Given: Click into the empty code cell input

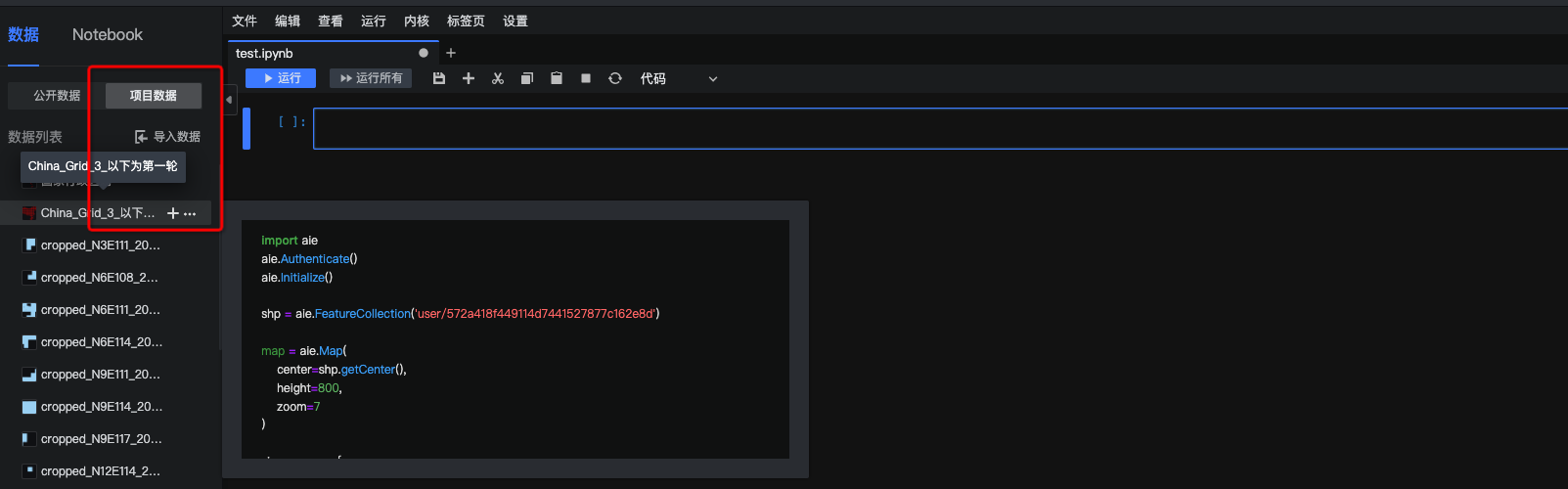Looking at the screenshot, I should tap(940, 129).
